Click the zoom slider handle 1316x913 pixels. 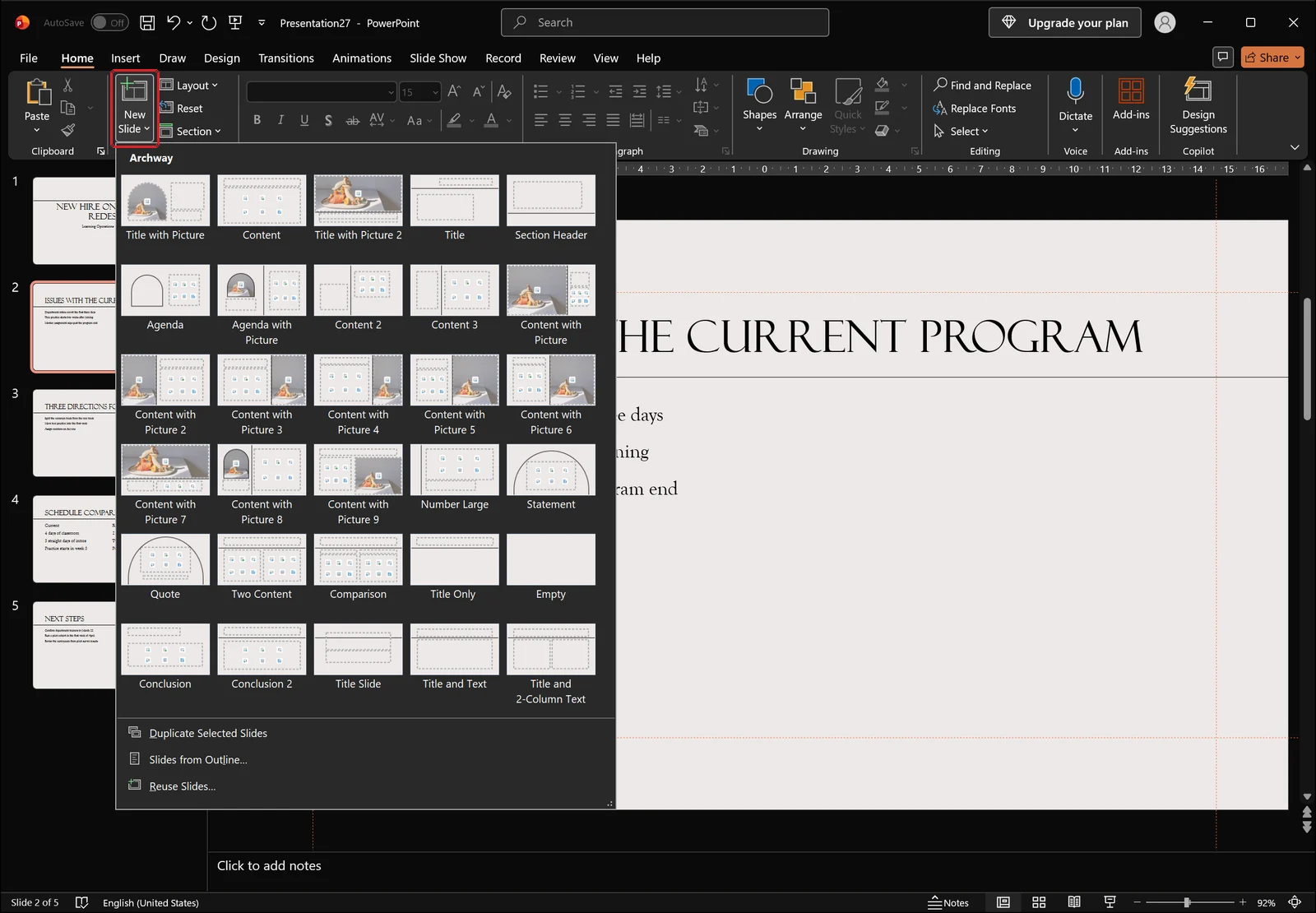(1187, 902)
